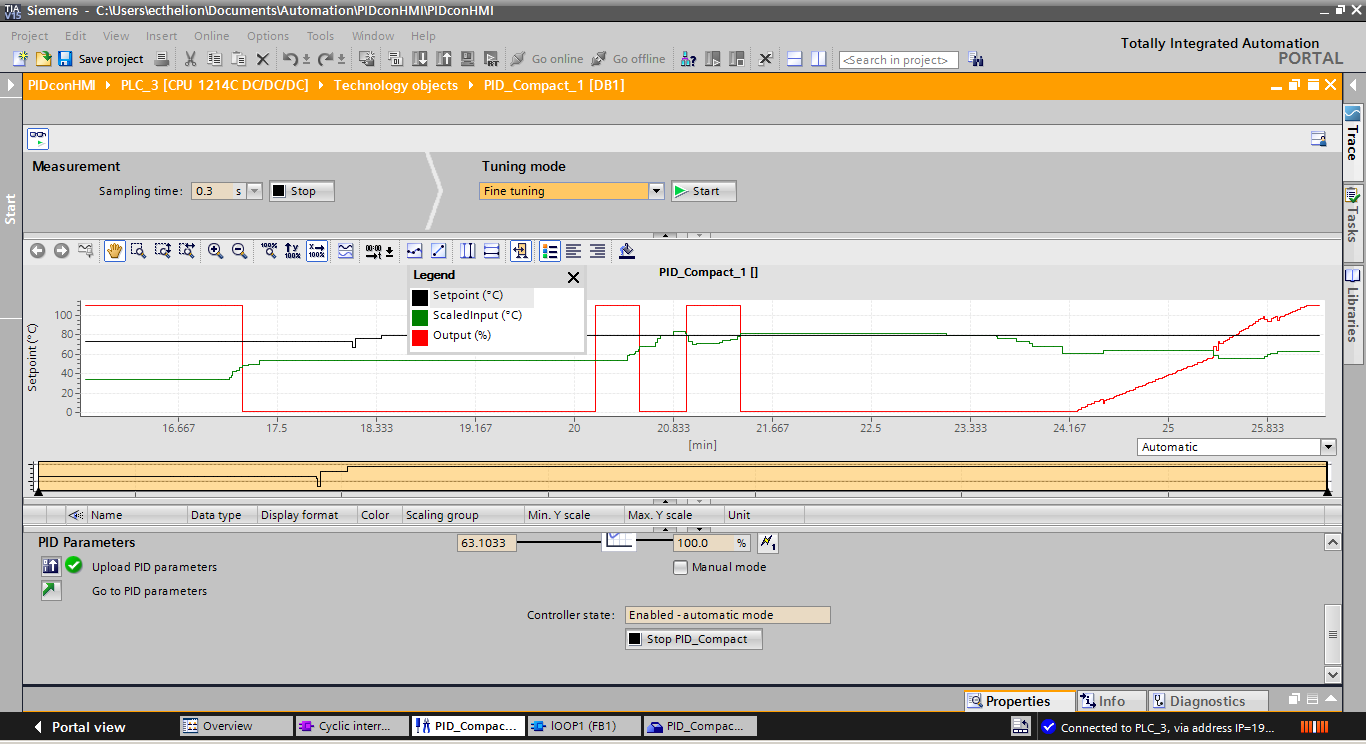Click the time axis unit icon
Screen dimensions: 1366x744
point(379,251)
